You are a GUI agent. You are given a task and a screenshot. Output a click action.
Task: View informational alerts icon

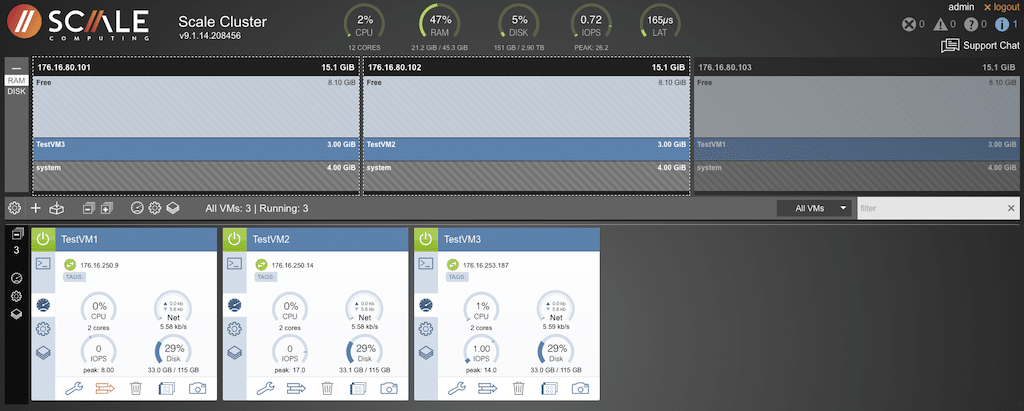[x=1002, y=25]
